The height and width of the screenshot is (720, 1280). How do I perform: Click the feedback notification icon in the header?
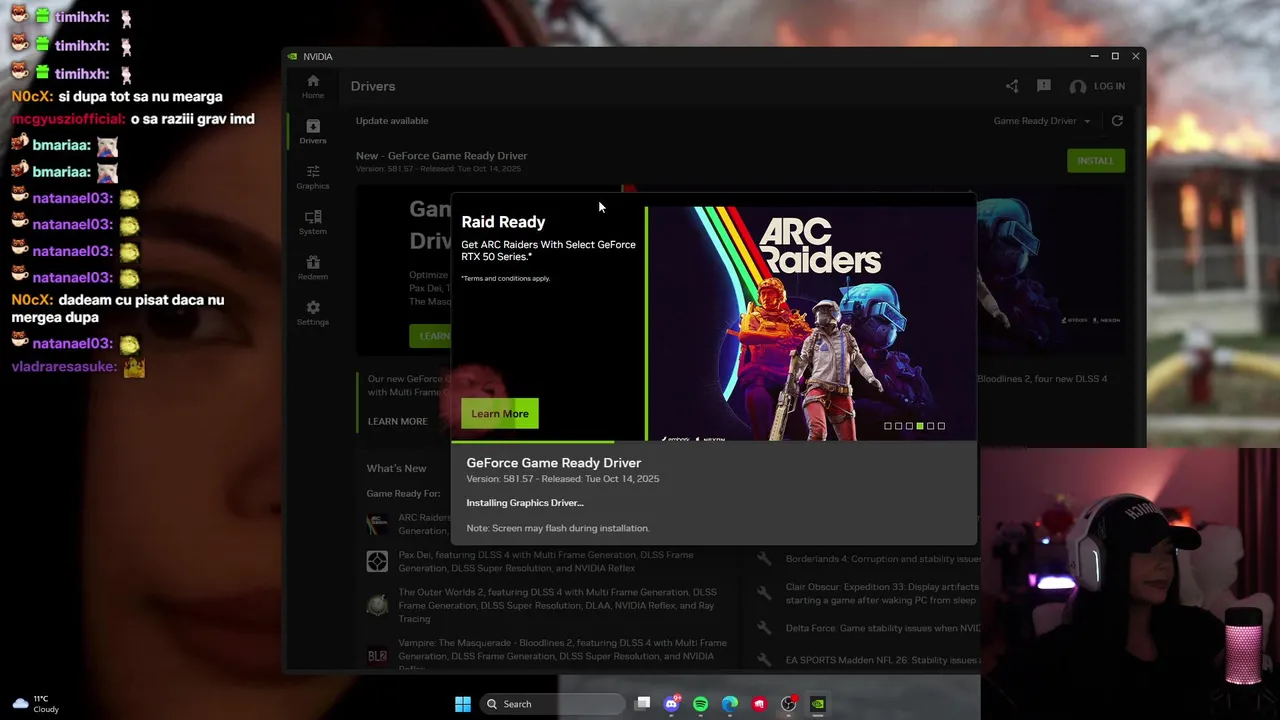click(x=1044, y=86)
